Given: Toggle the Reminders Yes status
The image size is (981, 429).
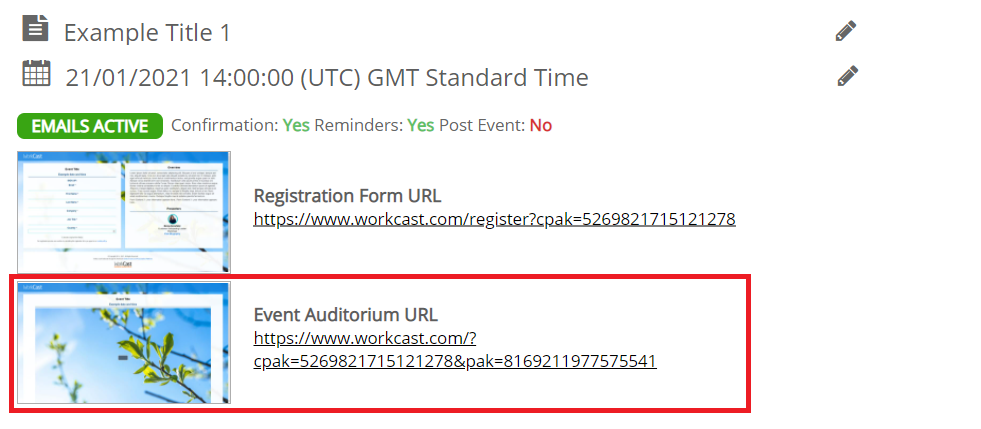Looking at the screenshot, I should click(x=420, y=126).
